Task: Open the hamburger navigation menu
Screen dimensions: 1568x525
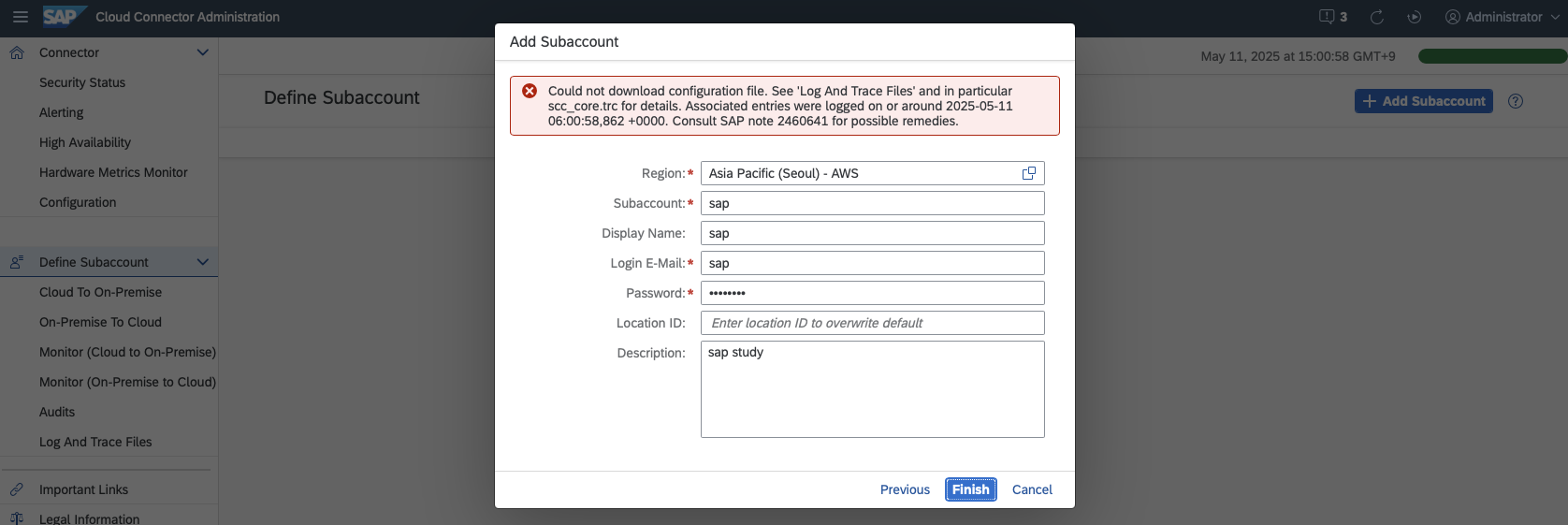Action: [x=21, y=17]
